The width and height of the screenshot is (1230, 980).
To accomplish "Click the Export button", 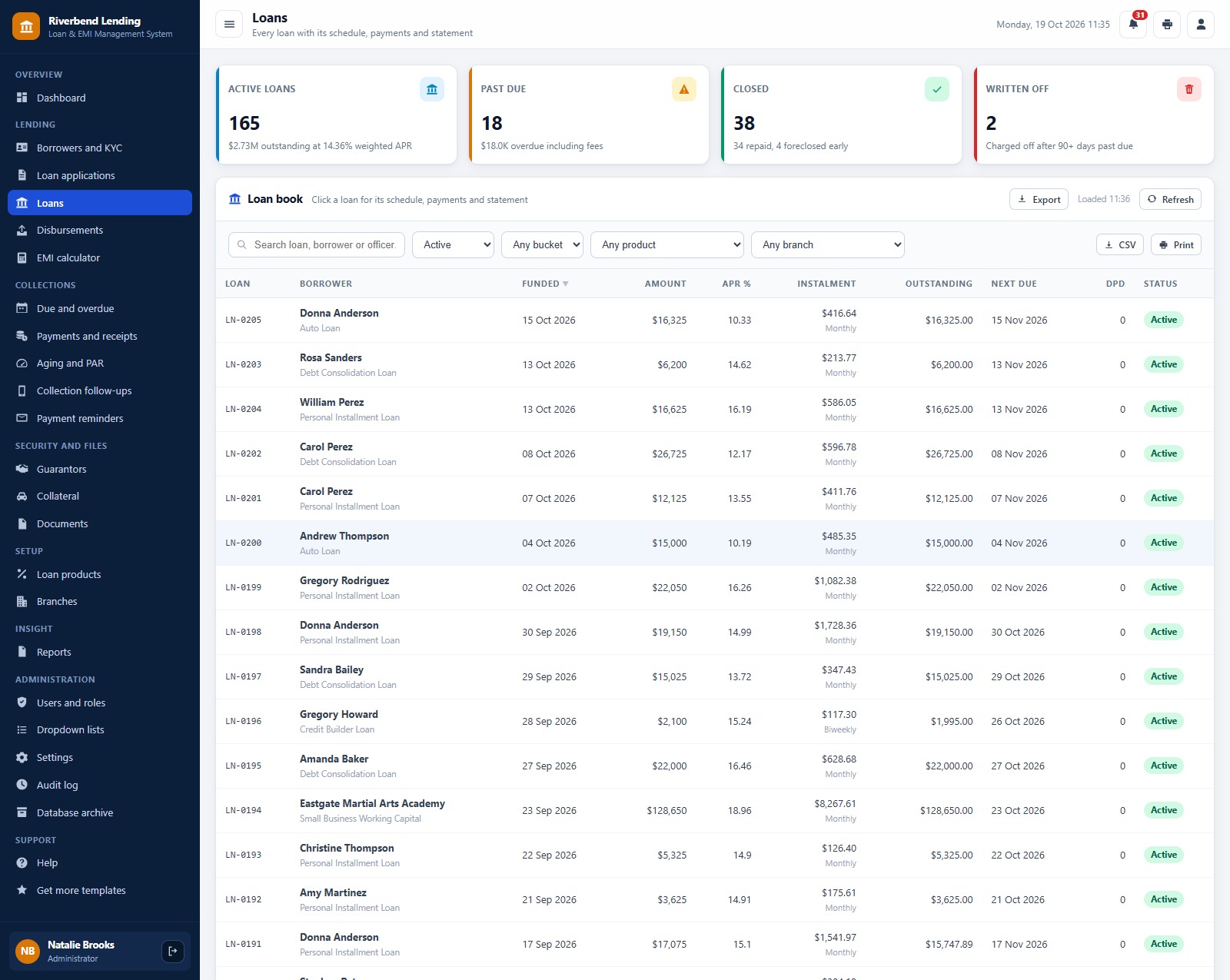I will 1039,199.
